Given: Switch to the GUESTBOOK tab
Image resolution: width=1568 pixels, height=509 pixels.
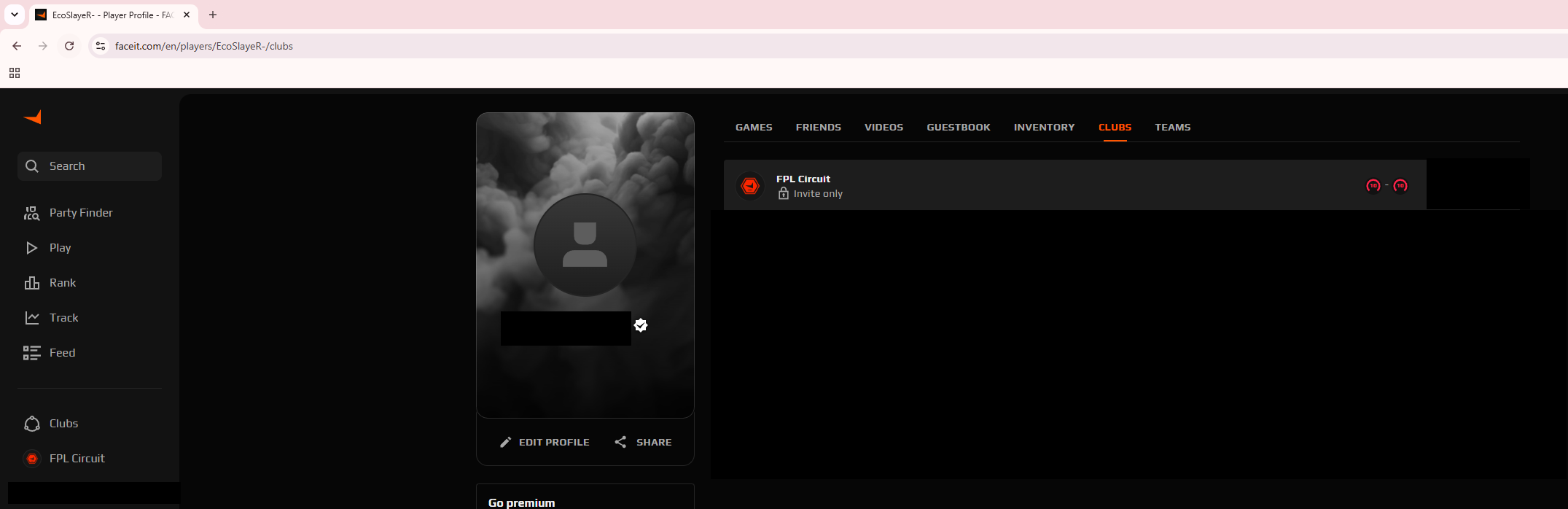Looking at the screenshot, I should [x=959, y=127].
